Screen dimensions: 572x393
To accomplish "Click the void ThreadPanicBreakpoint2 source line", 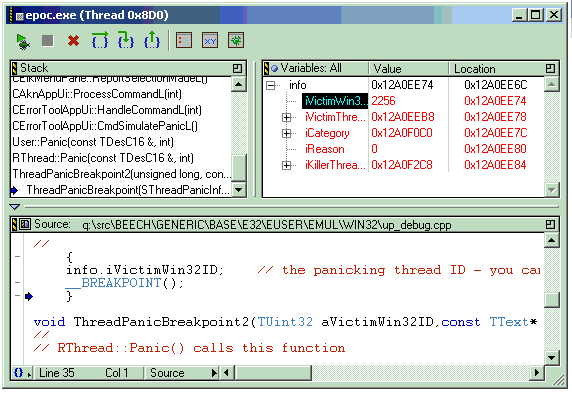I will pos(285,322).
